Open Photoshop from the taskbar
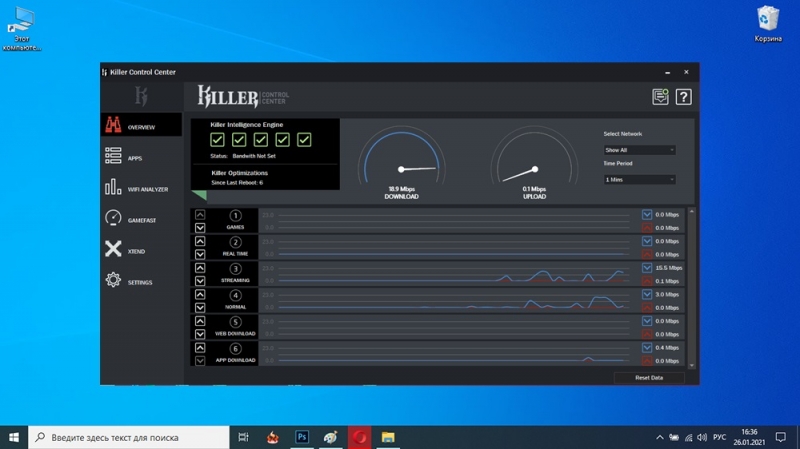Screen dimensions: 800x449 [302, 437]
